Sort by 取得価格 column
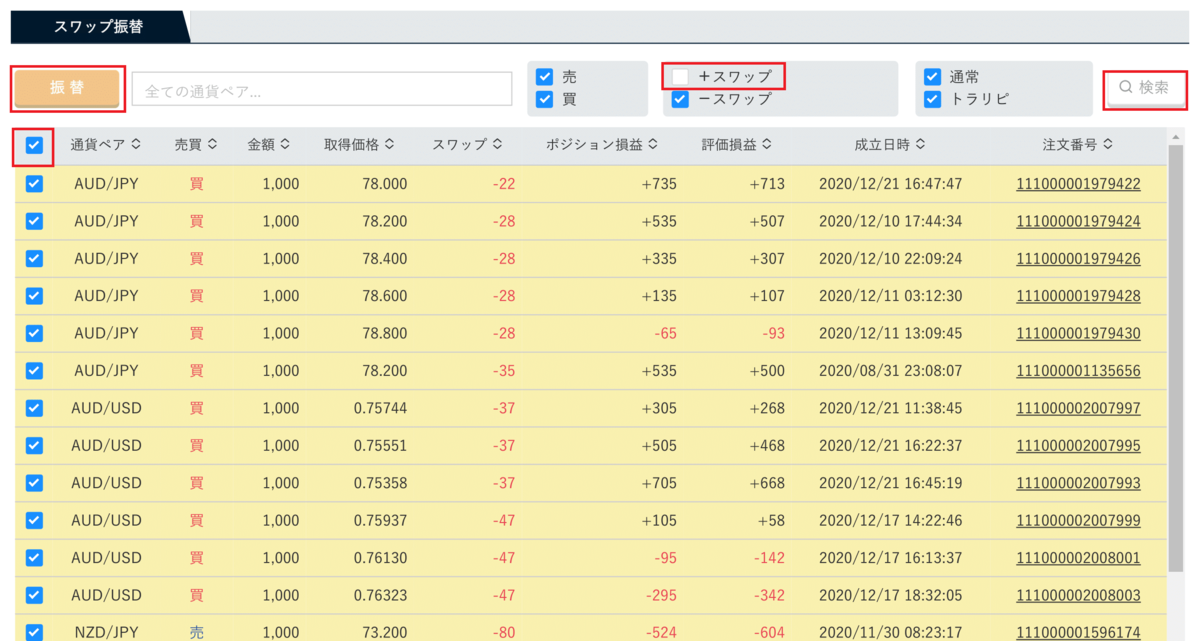 [x=358, y=145]
